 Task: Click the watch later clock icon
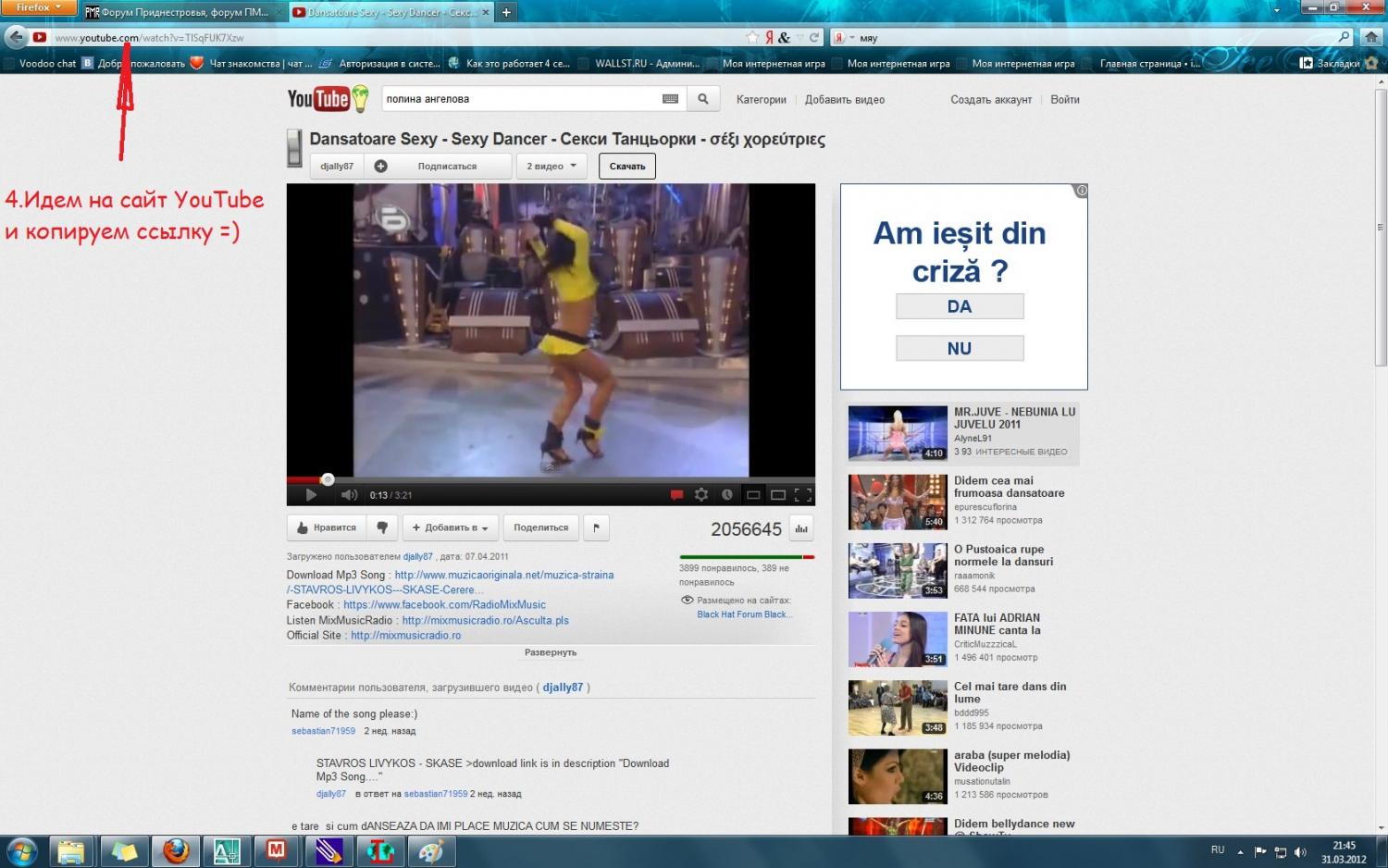[x=727, y=495]
